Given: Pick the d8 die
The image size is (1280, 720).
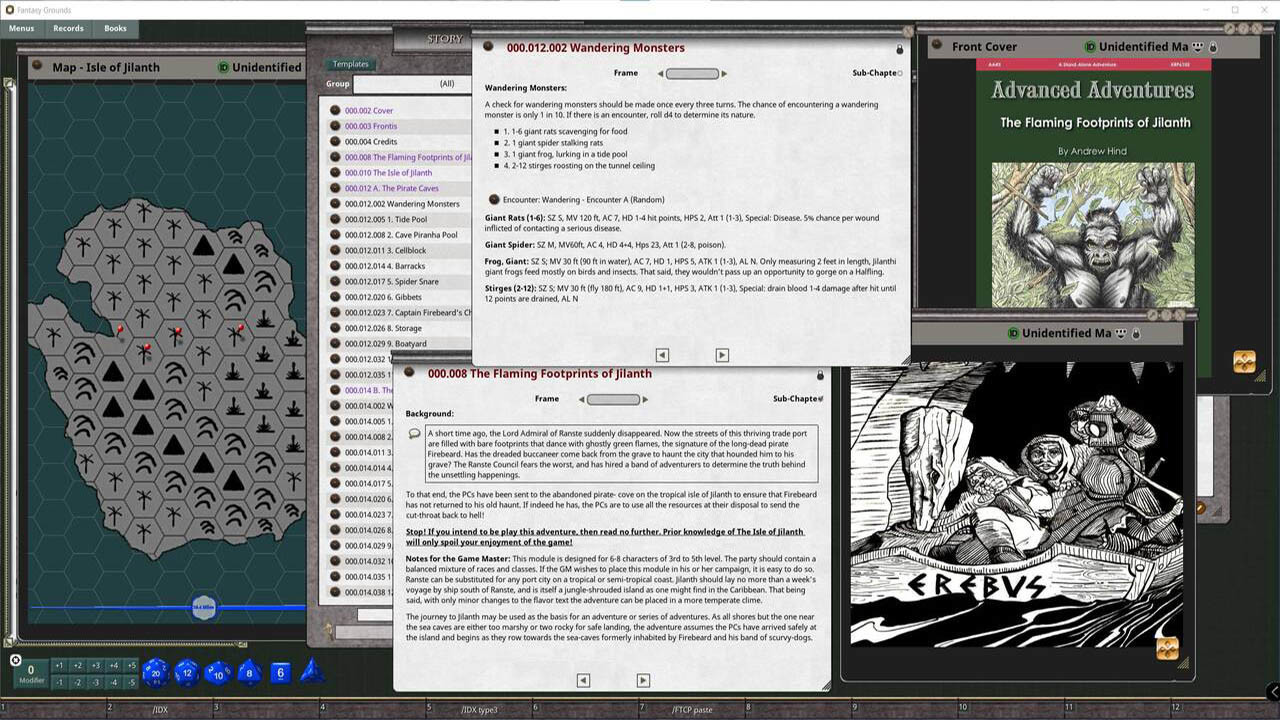Looking at the screenshot, I should [x=249, y=672].
